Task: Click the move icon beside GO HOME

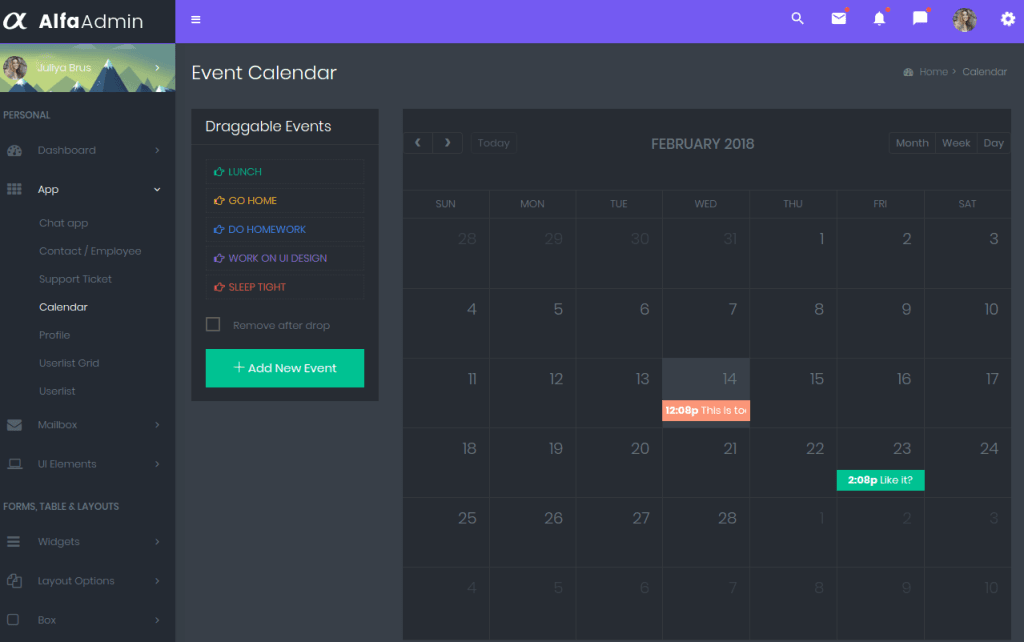Action: coord(219,201)
